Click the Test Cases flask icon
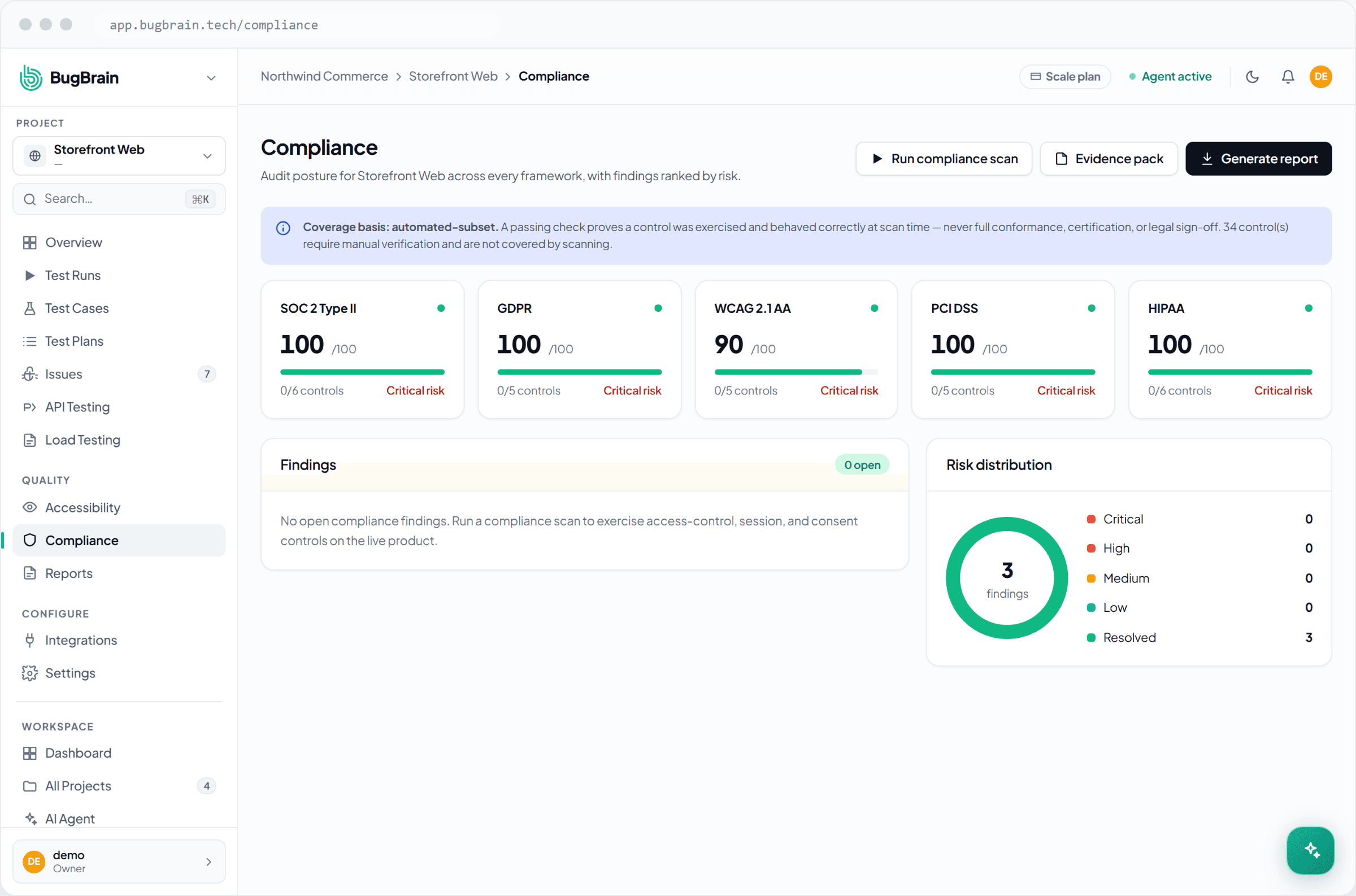Image resolution: width=1356 pixels, height=896 pixels. coord(30,308)
